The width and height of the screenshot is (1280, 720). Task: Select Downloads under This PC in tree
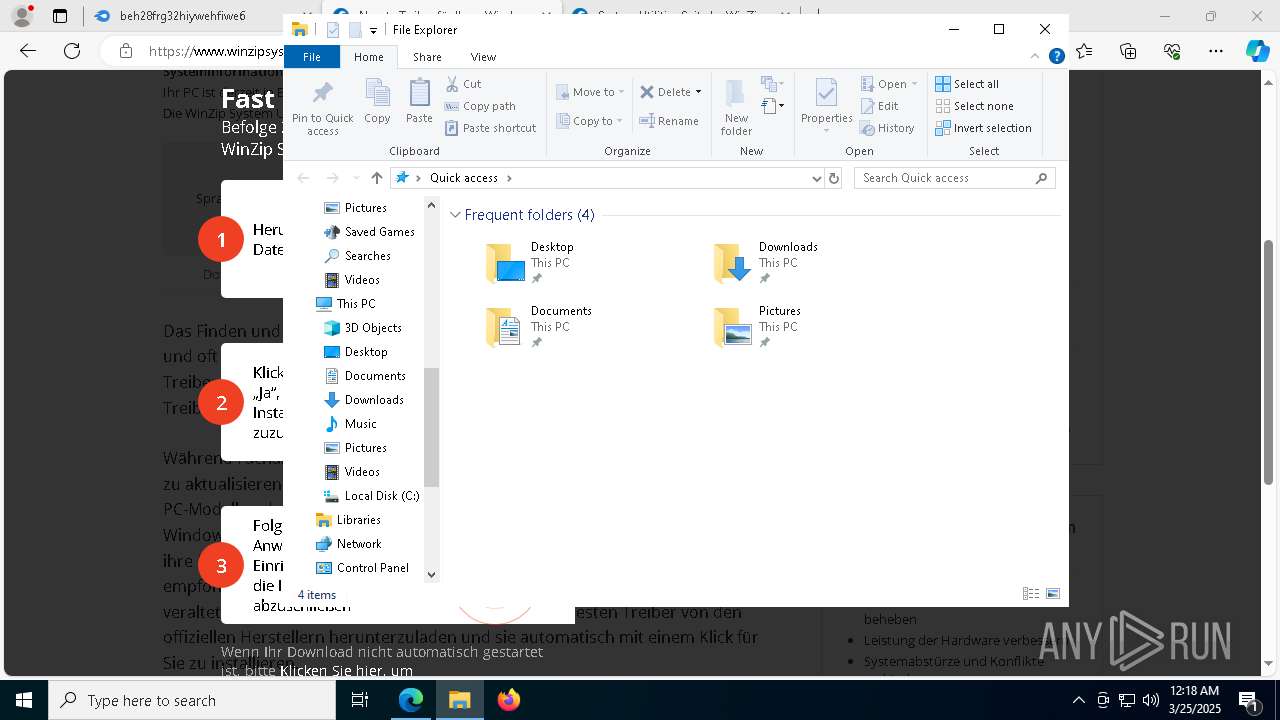coord(364,400)
